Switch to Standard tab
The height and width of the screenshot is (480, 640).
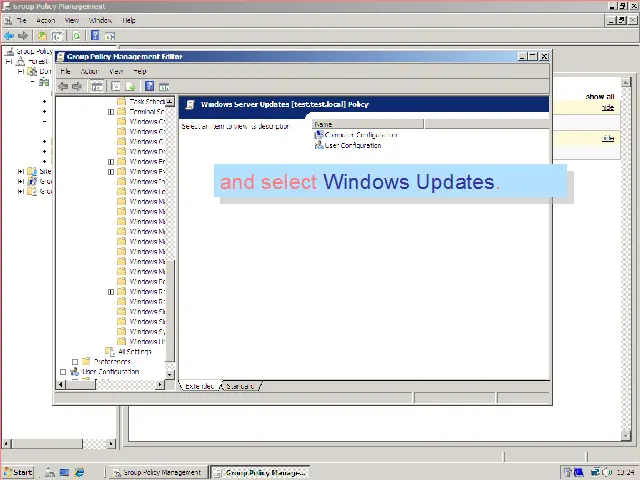(x=240, y=386)
